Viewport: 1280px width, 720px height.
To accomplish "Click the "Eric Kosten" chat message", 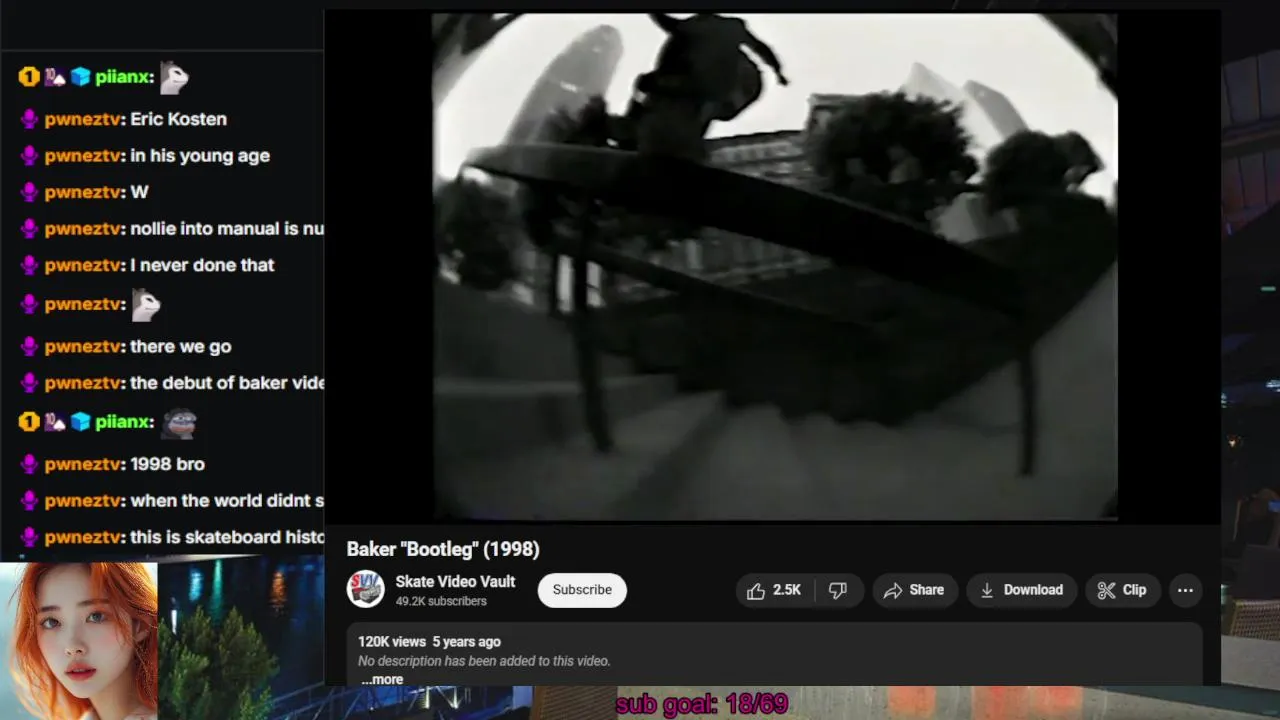I will (178, 119).
